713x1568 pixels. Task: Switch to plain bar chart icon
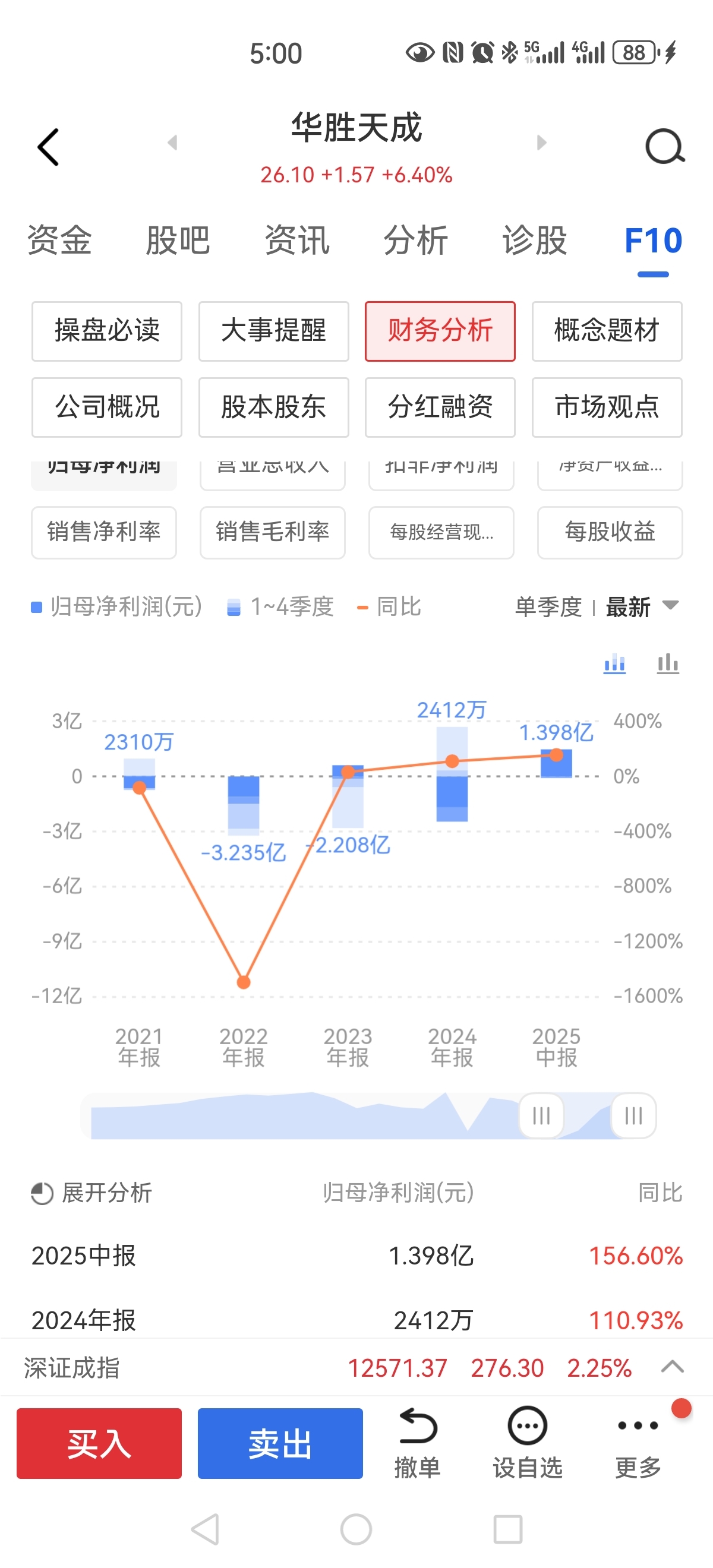tap(667, 663)
